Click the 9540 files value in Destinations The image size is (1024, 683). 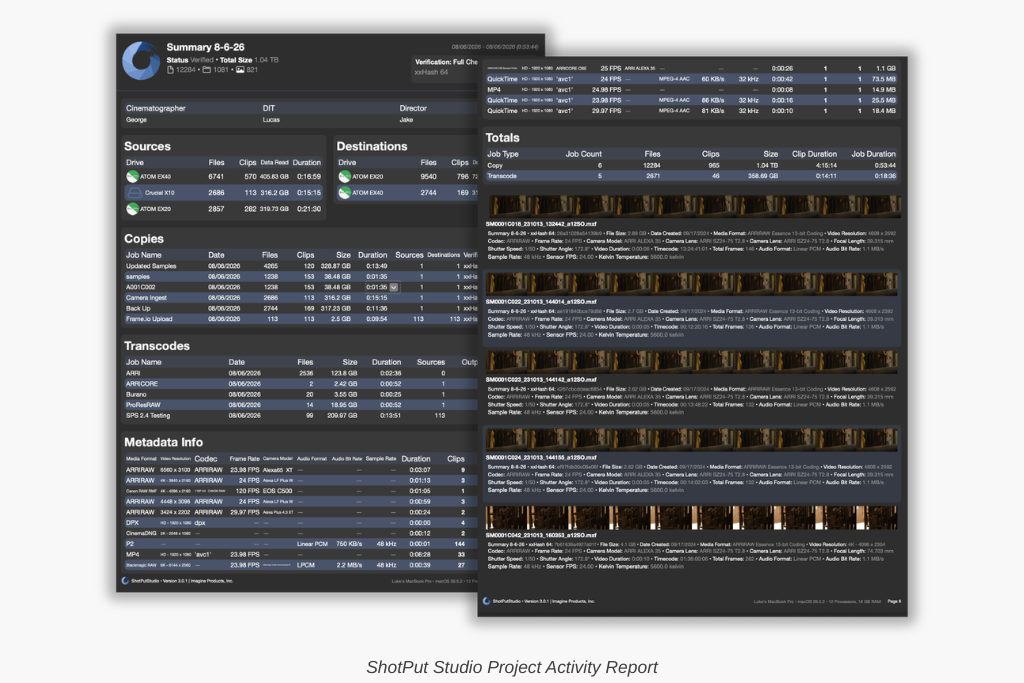pyautogui.click(x=428, y=177)
